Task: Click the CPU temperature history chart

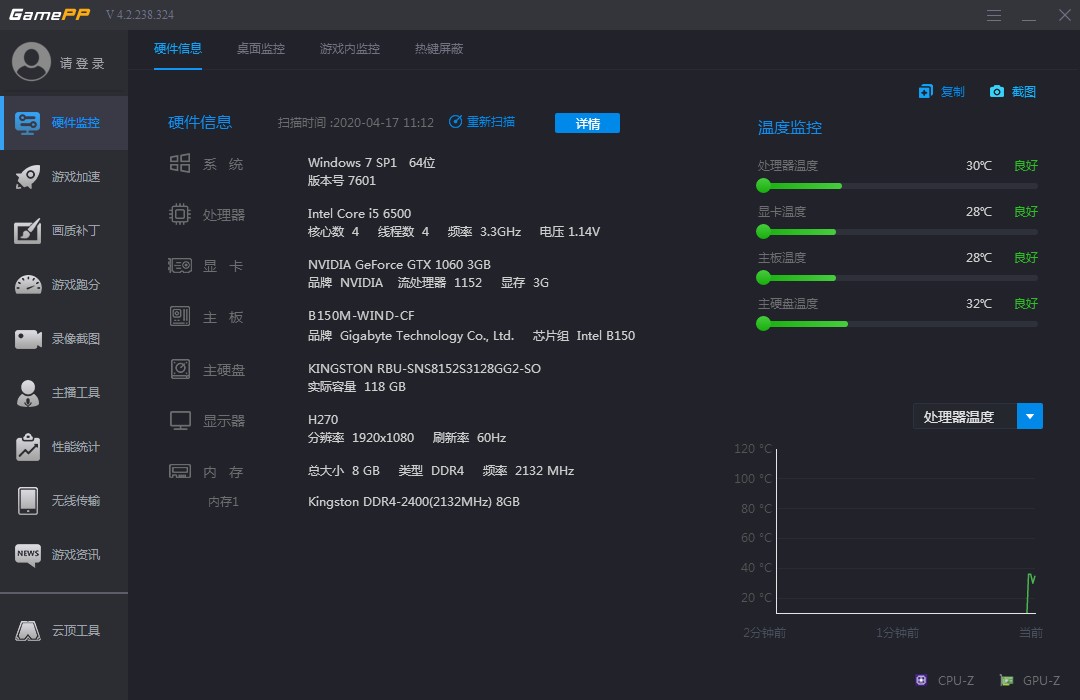Action: [x=906, y=531]
